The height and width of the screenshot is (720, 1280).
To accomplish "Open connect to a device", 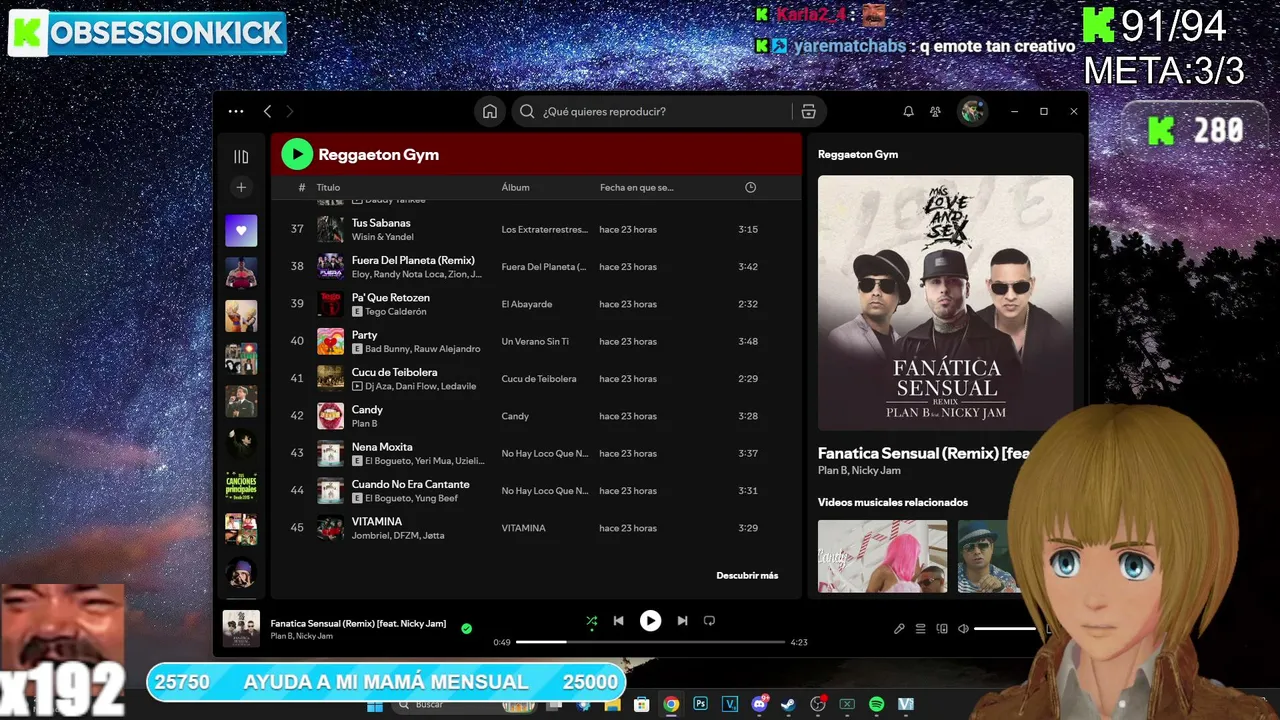I will click(x=942, y=629).
